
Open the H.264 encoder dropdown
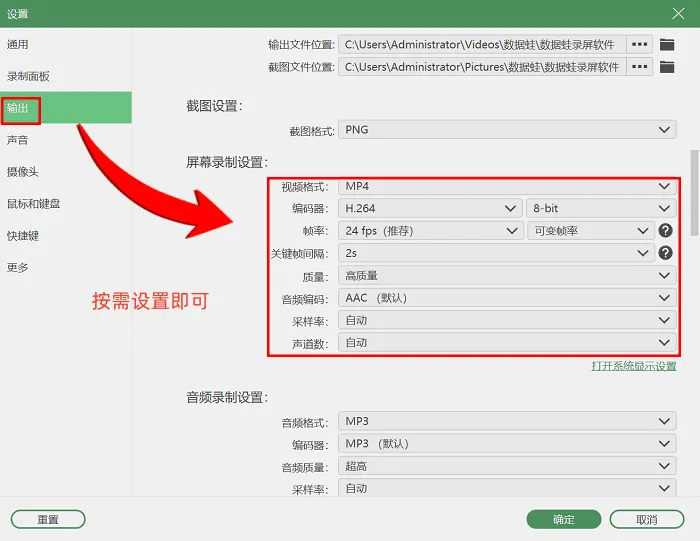click(430, 208)
